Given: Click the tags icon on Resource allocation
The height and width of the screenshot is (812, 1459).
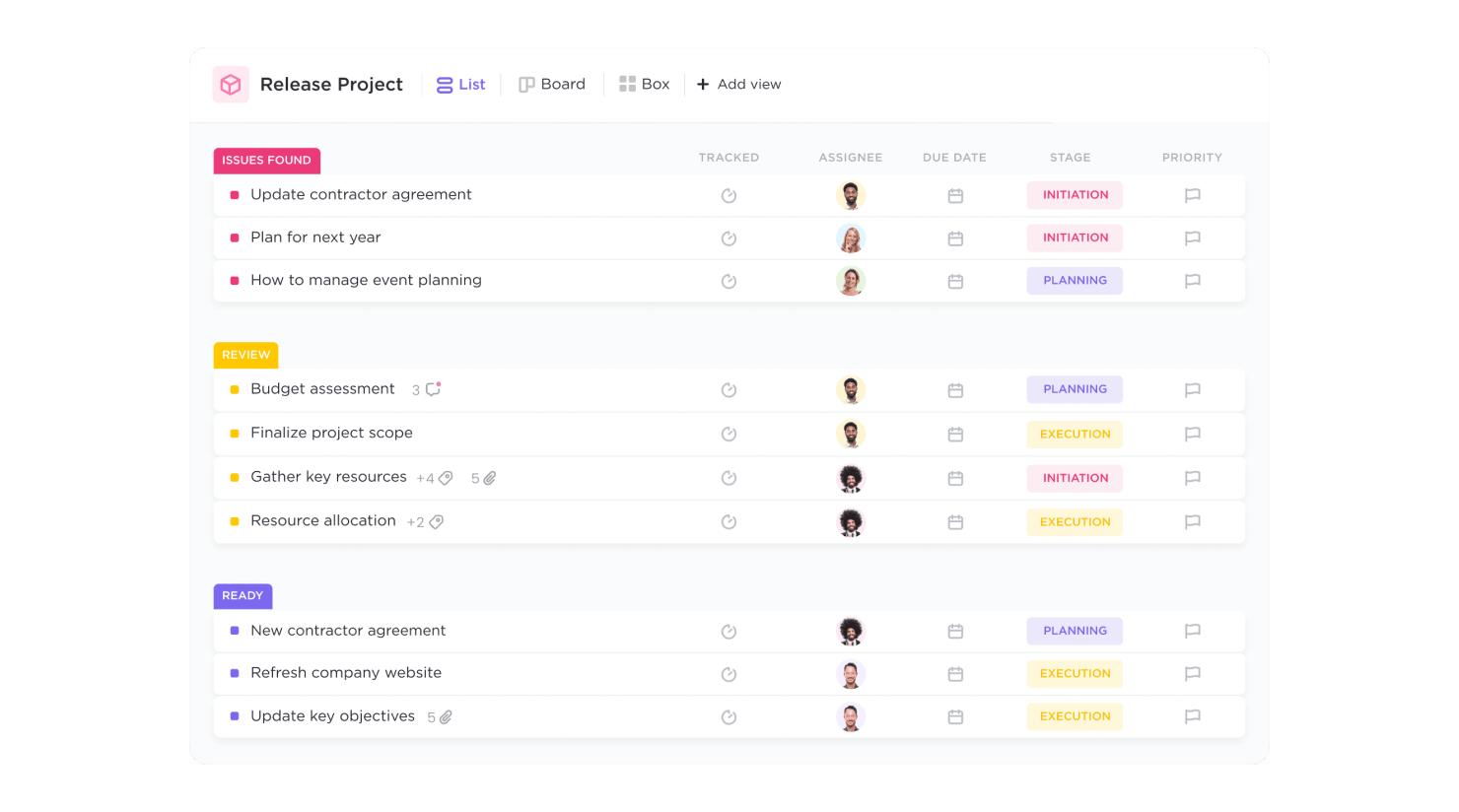Looking at the screenshot, I should click(x=437, y=522).
